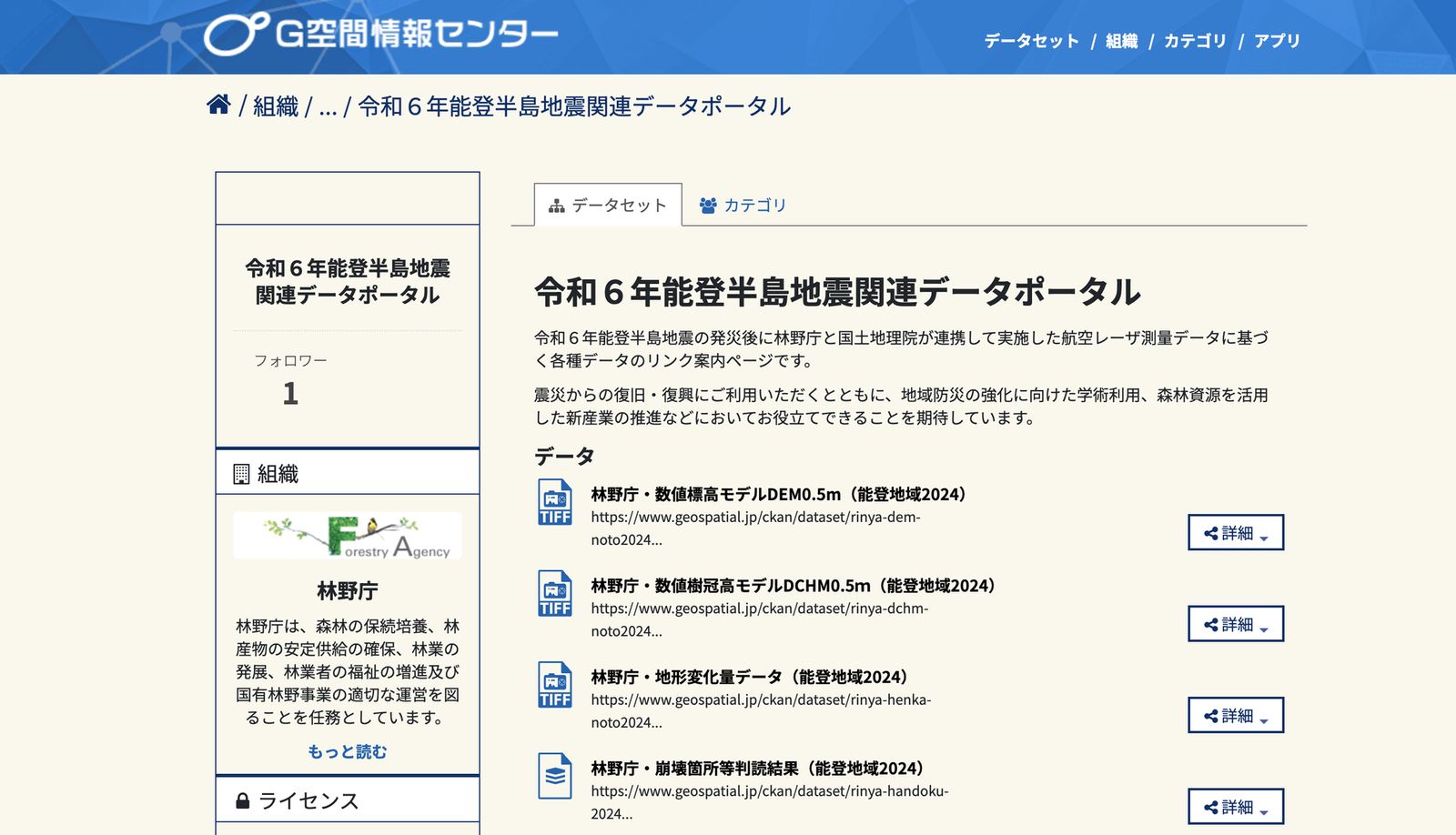The height and width of the screenshot is (835, 1456).
Task: Click the フォロワー count label
Action: pos(290,360)
